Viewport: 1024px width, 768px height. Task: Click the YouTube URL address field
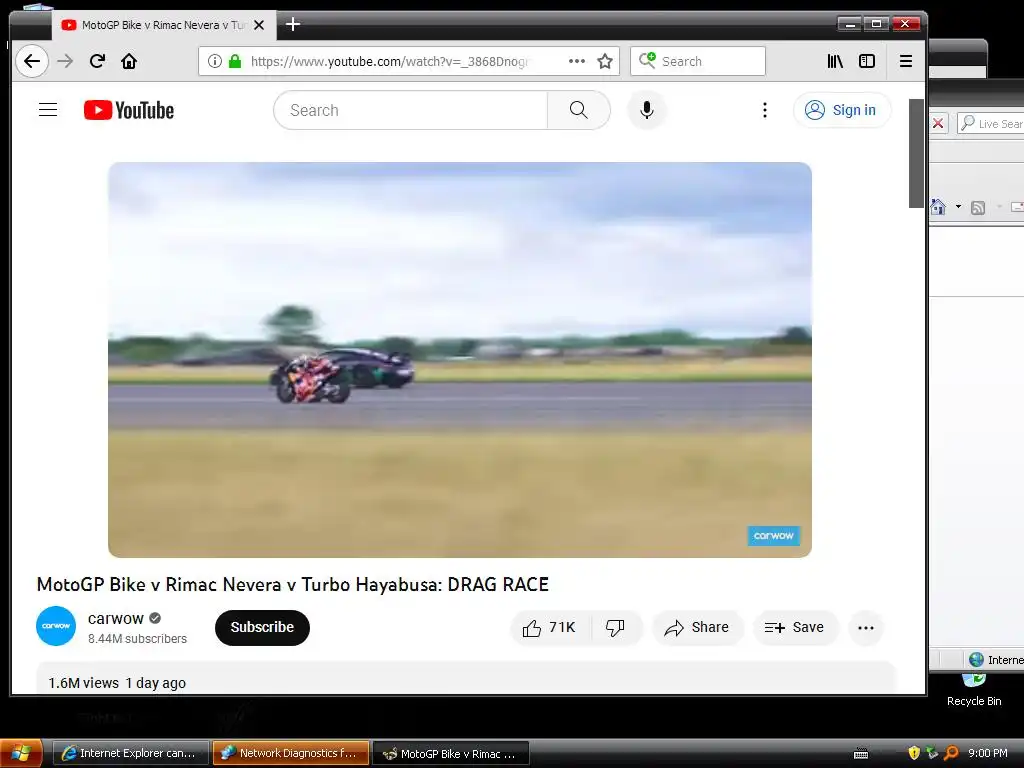[x=389, y=61]
